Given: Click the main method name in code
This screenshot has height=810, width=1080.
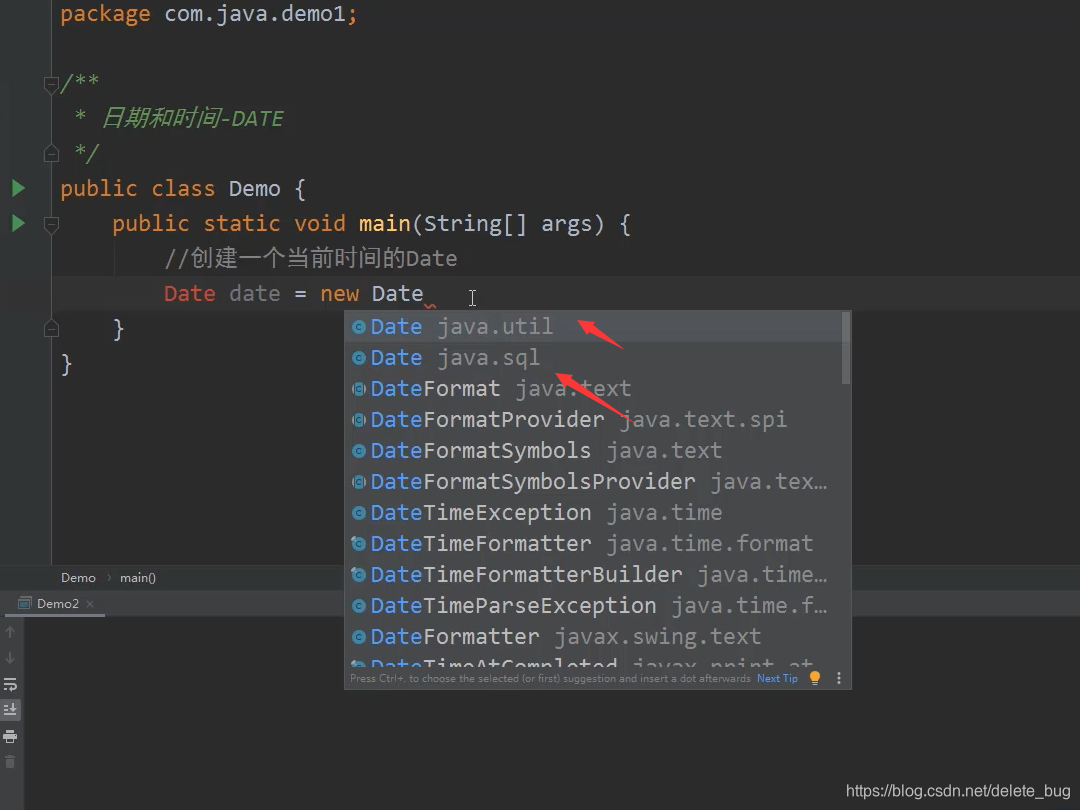Looking at the screenshot, I should pyautogui.click(x=384, y=224).
